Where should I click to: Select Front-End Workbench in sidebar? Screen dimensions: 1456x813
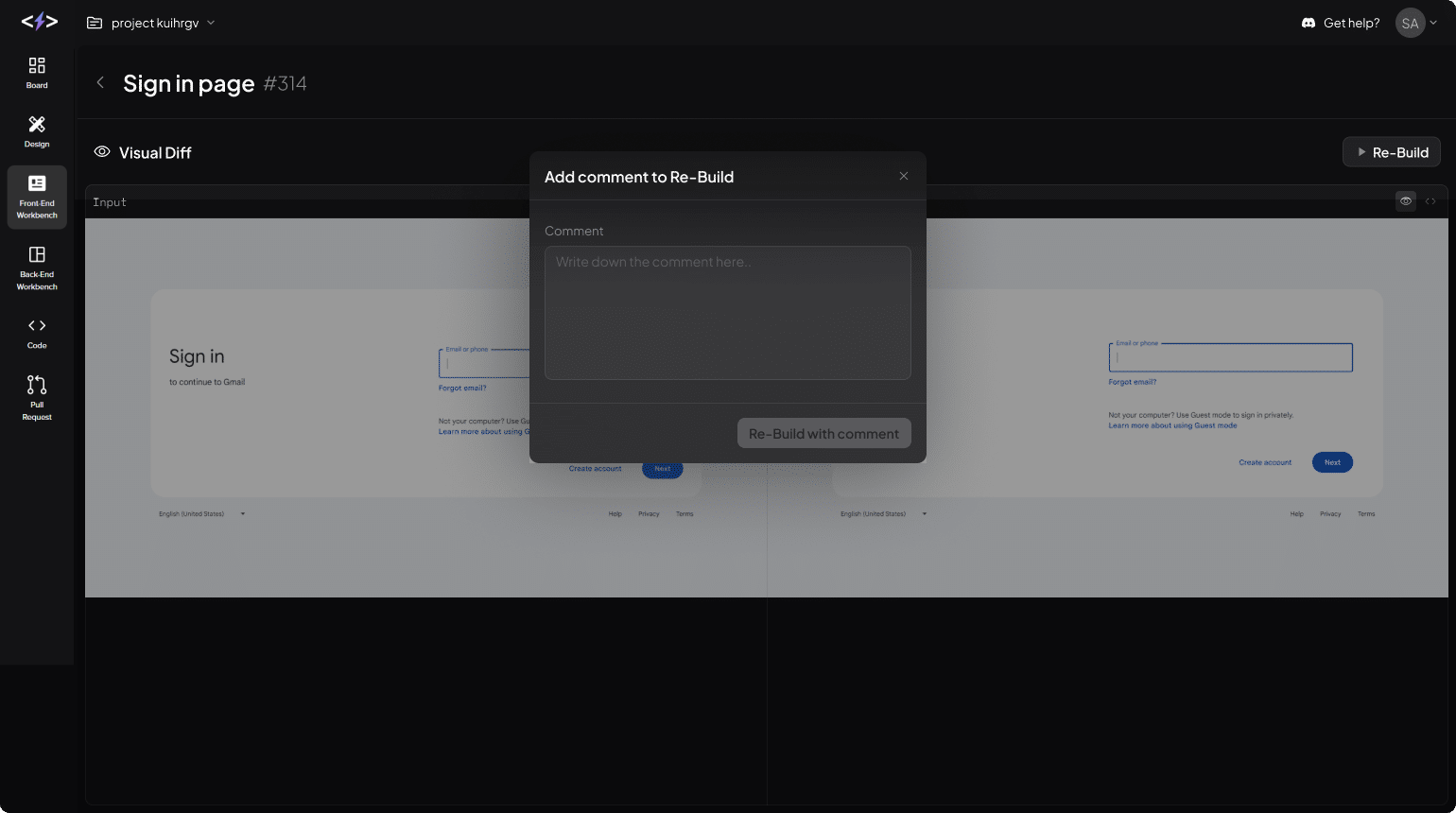click(37, 198)
